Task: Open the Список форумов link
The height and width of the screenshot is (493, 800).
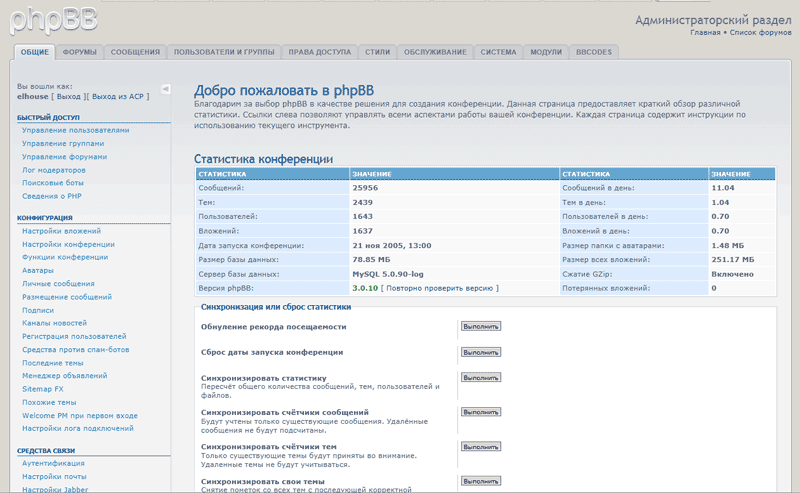Action: point(760,33)
